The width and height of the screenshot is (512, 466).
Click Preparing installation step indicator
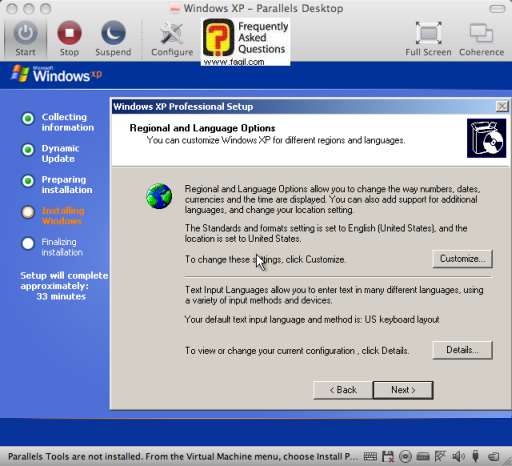pyautogui.click(x=28, y=181)
